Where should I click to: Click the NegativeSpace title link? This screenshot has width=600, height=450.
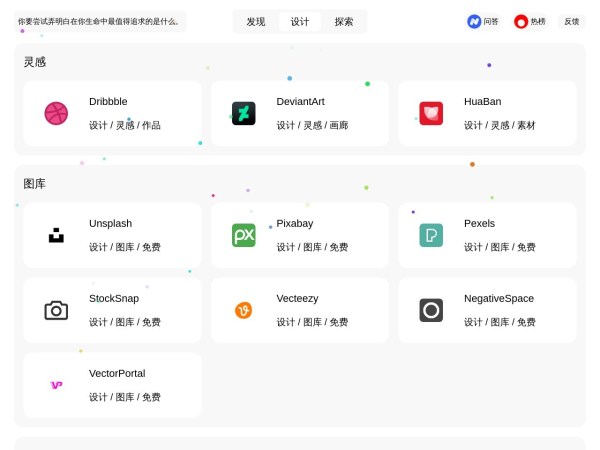coord(498,298)
